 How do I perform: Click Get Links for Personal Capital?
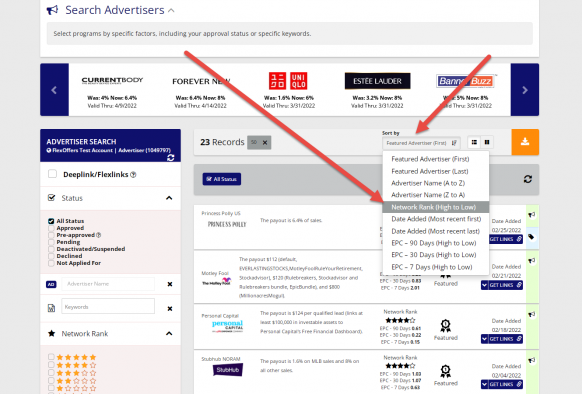[x=506, y=339]
